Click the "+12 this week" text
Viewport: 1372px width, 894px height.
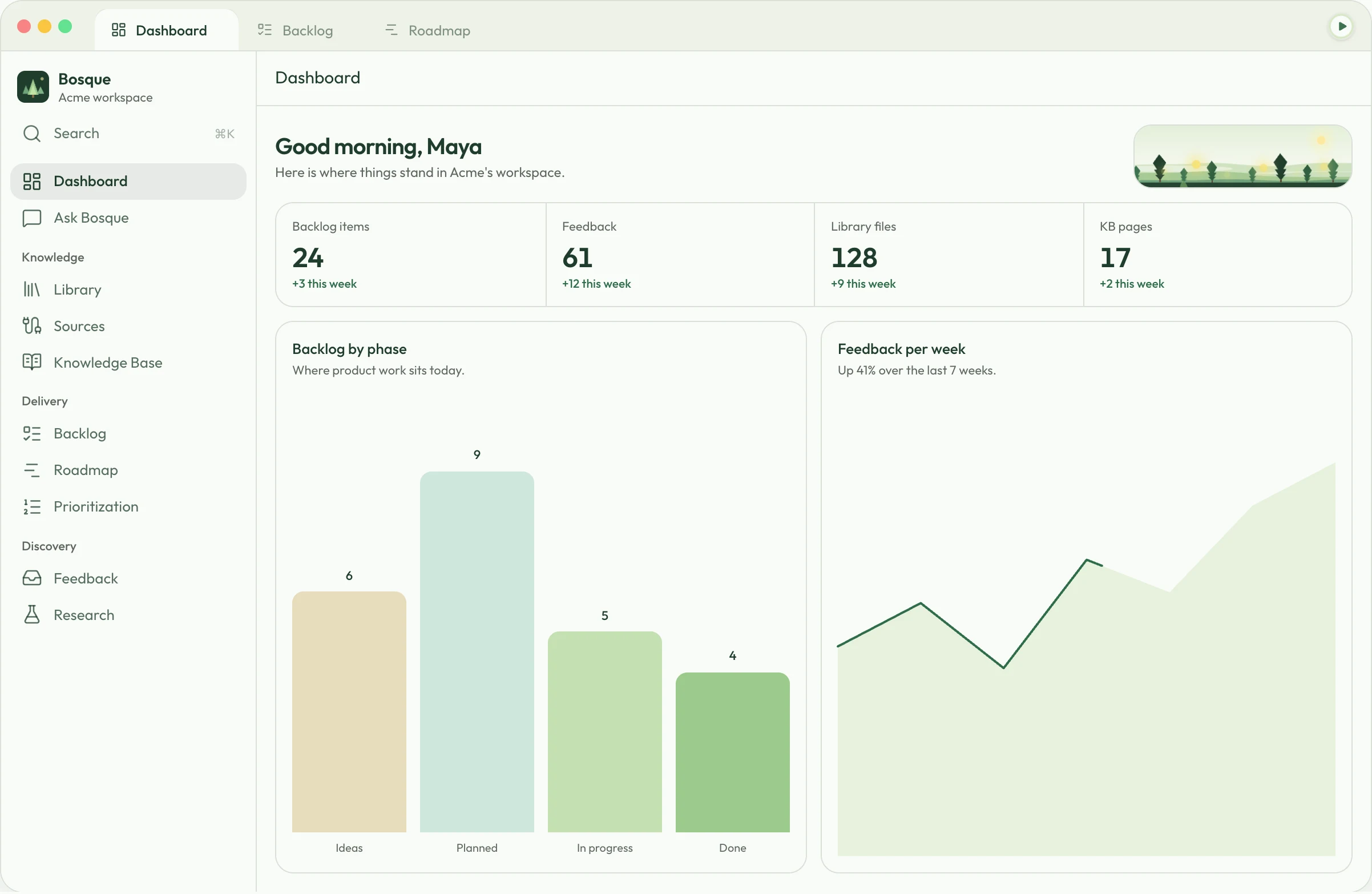point(596,284)
